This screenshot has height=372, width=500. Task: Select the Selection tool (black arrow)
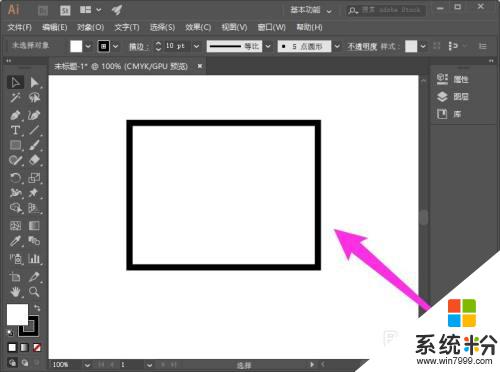(x=15, y=82)
